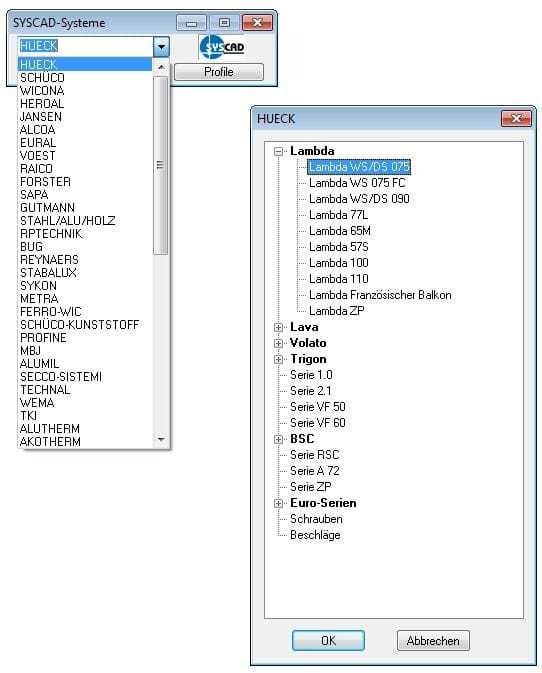This screenshot has width=542, height=673.
Task: Select Lambda WS/DS 090 tree item
Action: click(x=359, y=199)
